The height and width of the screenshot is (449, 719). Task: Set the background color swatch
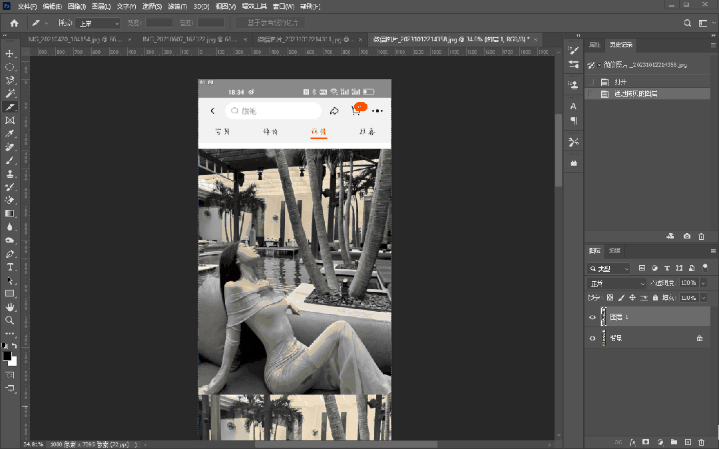coord(13,361)
